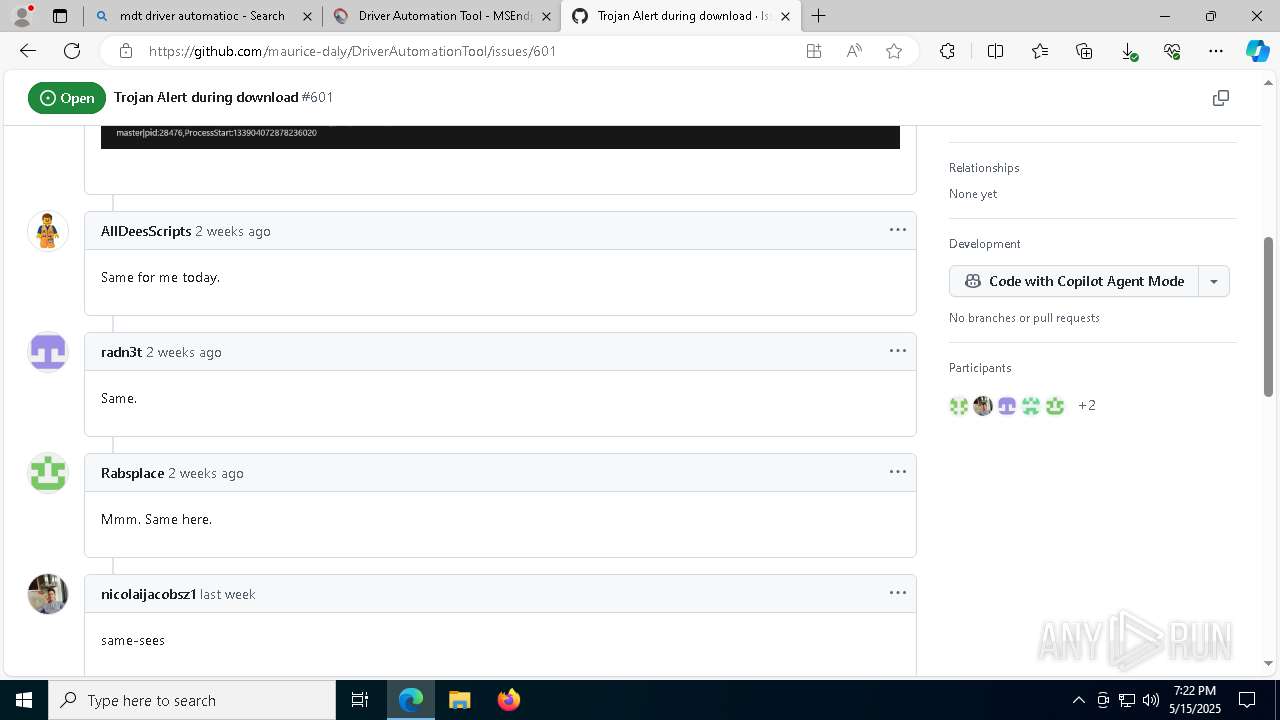Open AllDeesScripts avatar
The image size is (1280, 720).
(x=47, y=231)
